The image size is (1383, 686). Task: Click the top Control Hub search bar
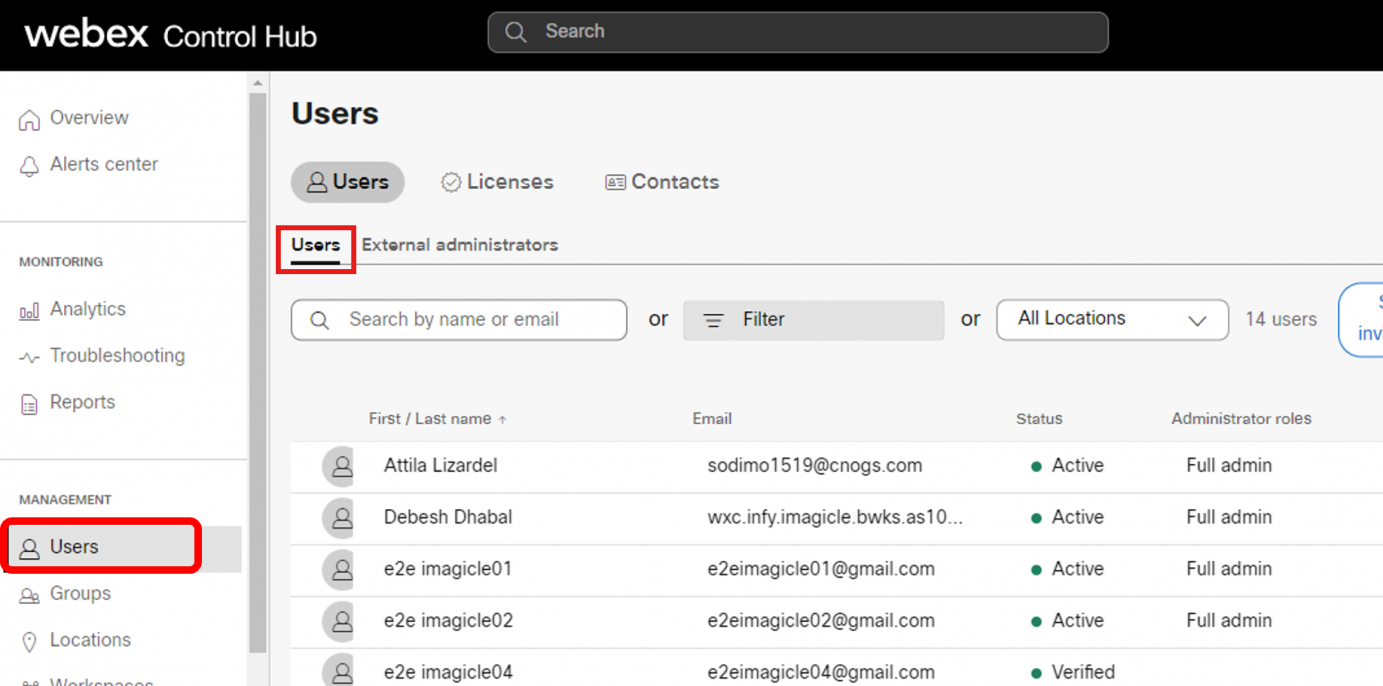[797, 32]
